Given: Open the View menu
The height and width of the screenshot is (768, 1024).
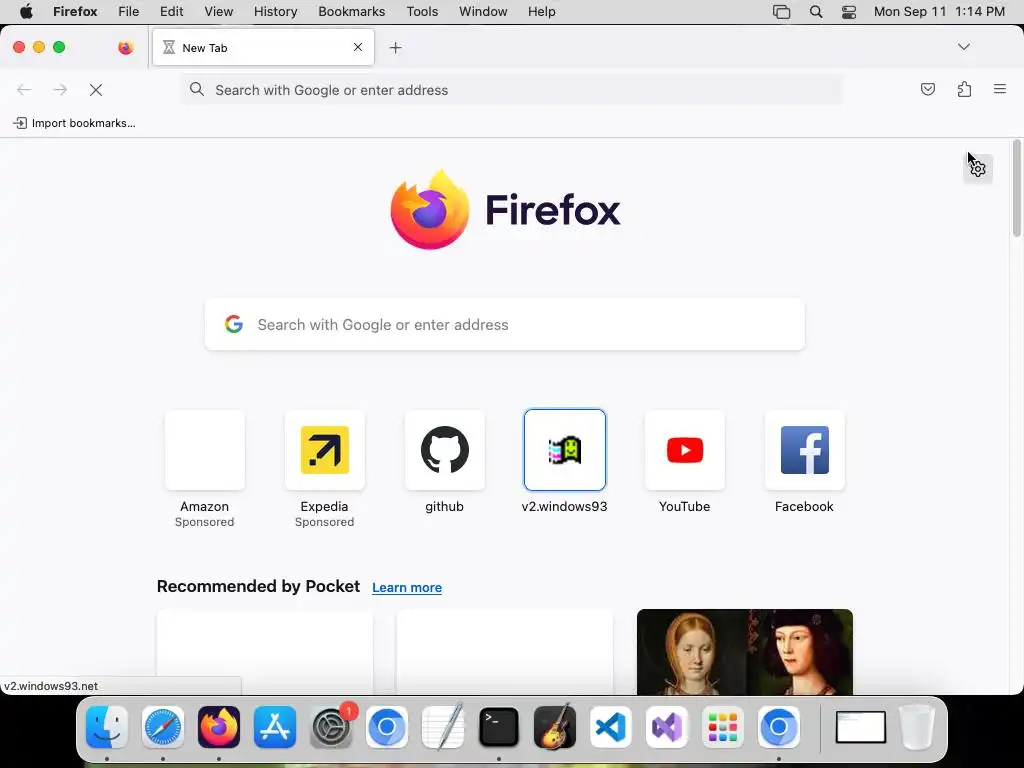Looking at the screenshot, I should click(218, 12).
